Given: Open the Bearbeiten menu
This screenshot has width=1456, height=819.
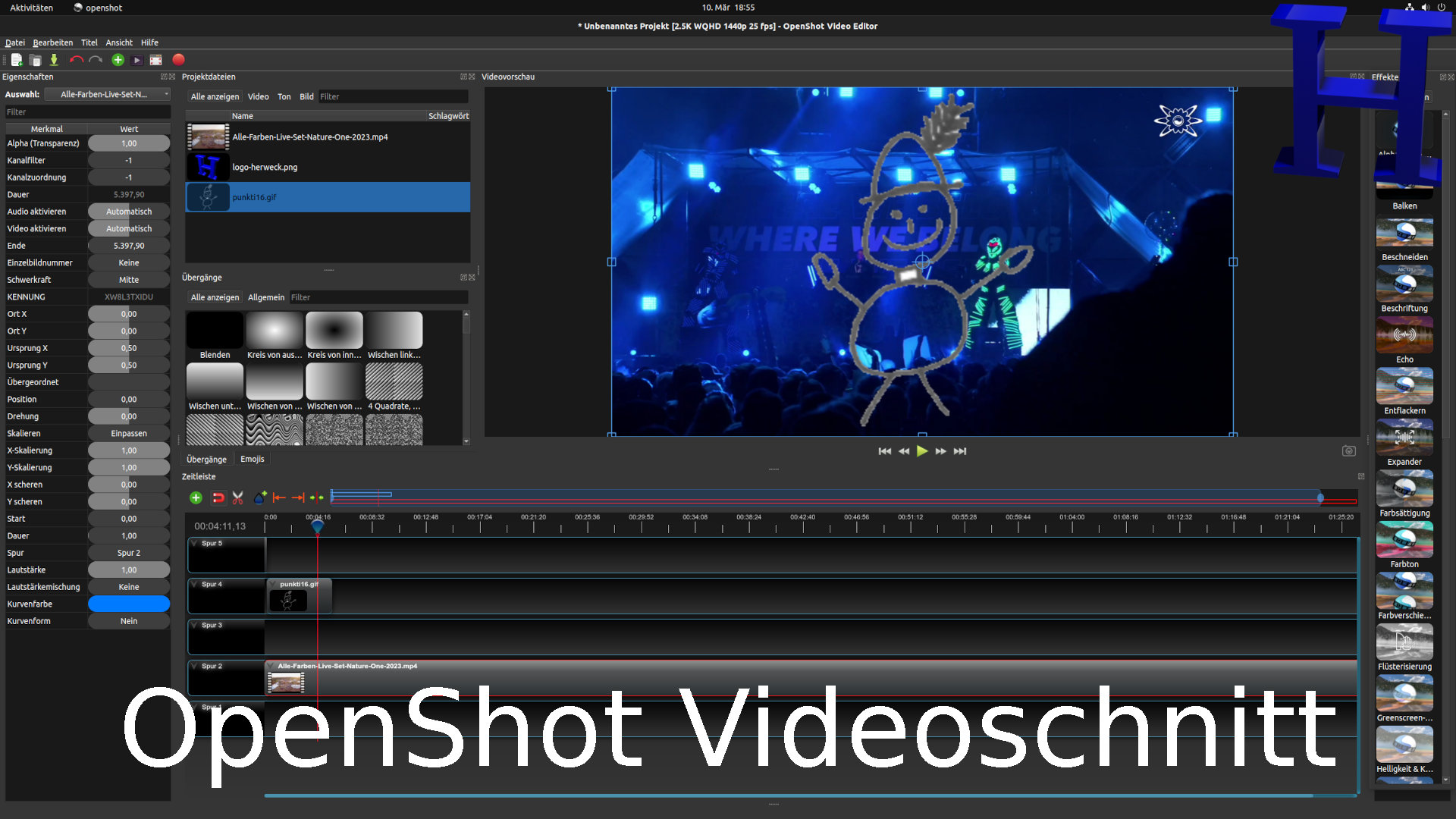Looking at the screenshot, I should pyautogui.click(x=53, y=42).
